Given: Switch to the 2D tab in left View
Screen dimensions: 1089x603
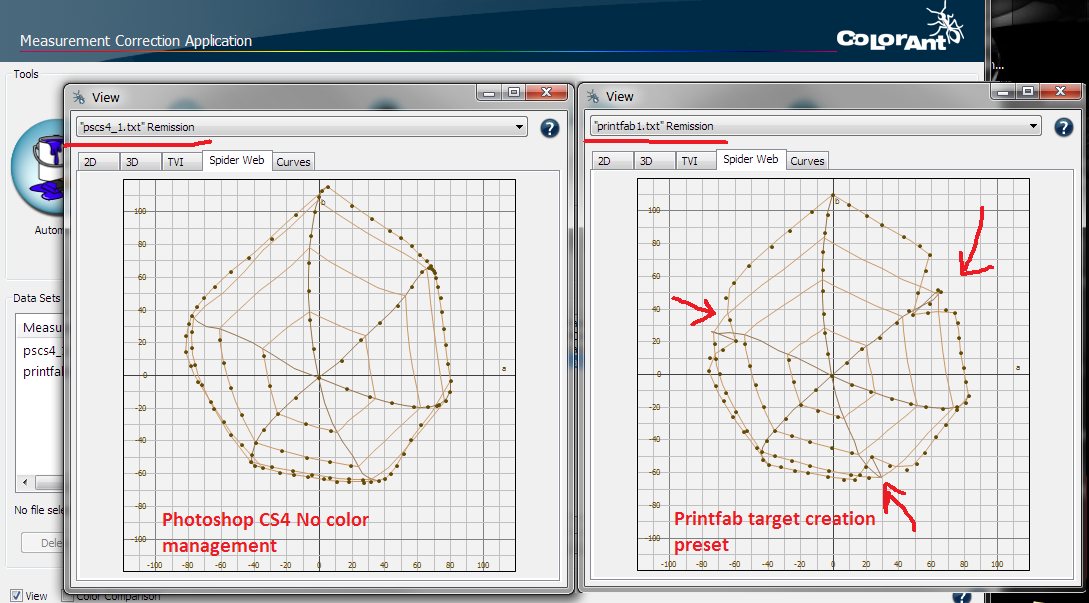Looking at the screenshot, I should click(x=91, y=161).
